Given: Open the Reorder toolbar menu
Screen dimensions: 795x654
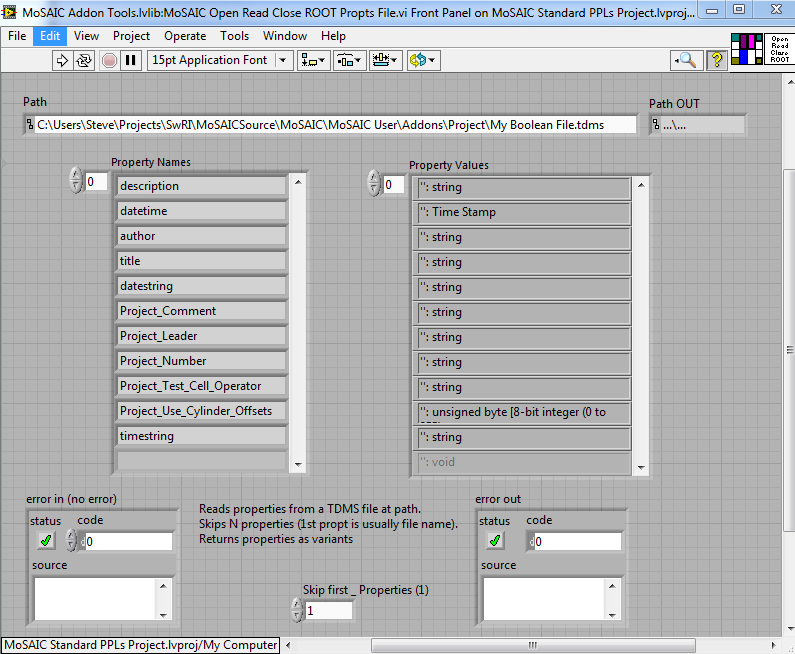Looking at the screenshot, I should 423,60.
